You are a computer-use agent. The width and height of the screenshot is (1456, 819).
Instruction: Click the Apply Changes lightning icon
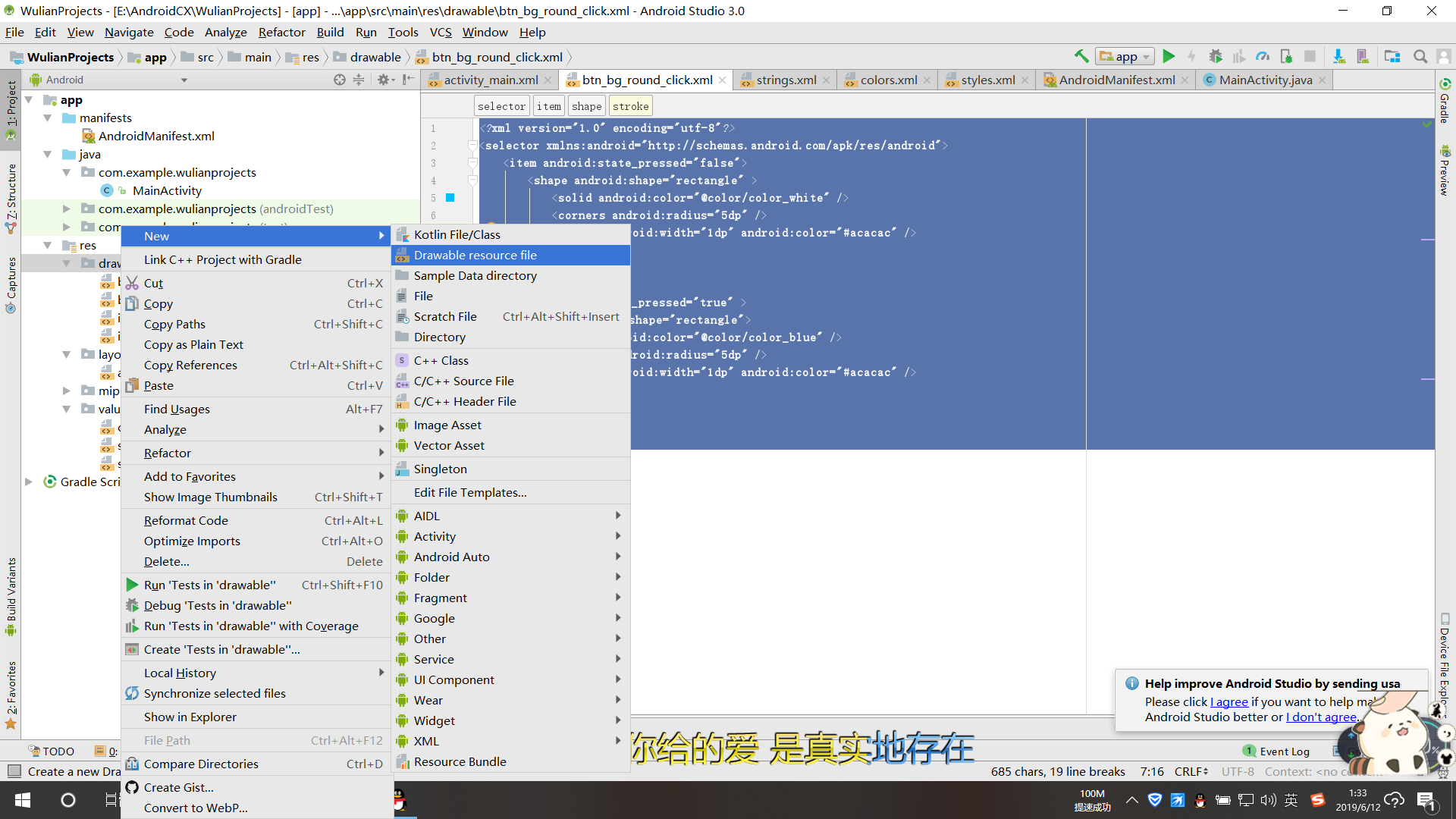1192,56
